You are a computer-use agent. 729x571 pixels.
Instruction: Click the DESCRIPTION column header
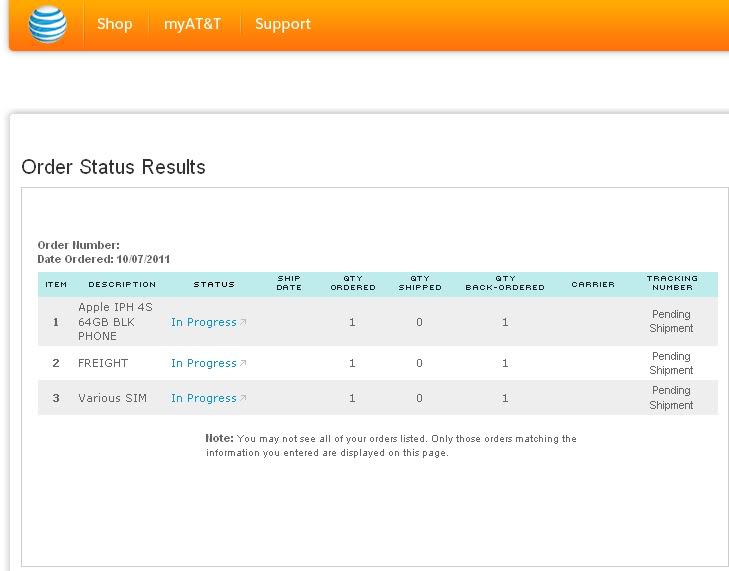click(x=122, y=284)
